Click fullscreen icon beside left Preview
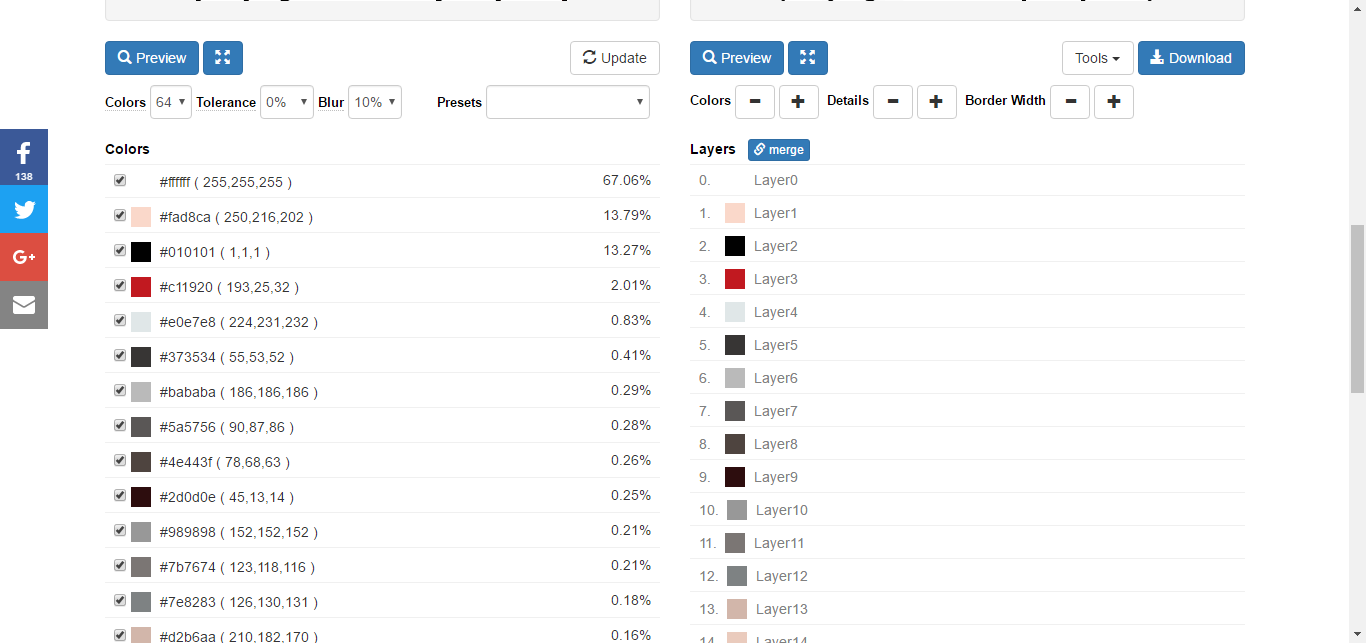 pyautogui.click(x=222, y=58)
